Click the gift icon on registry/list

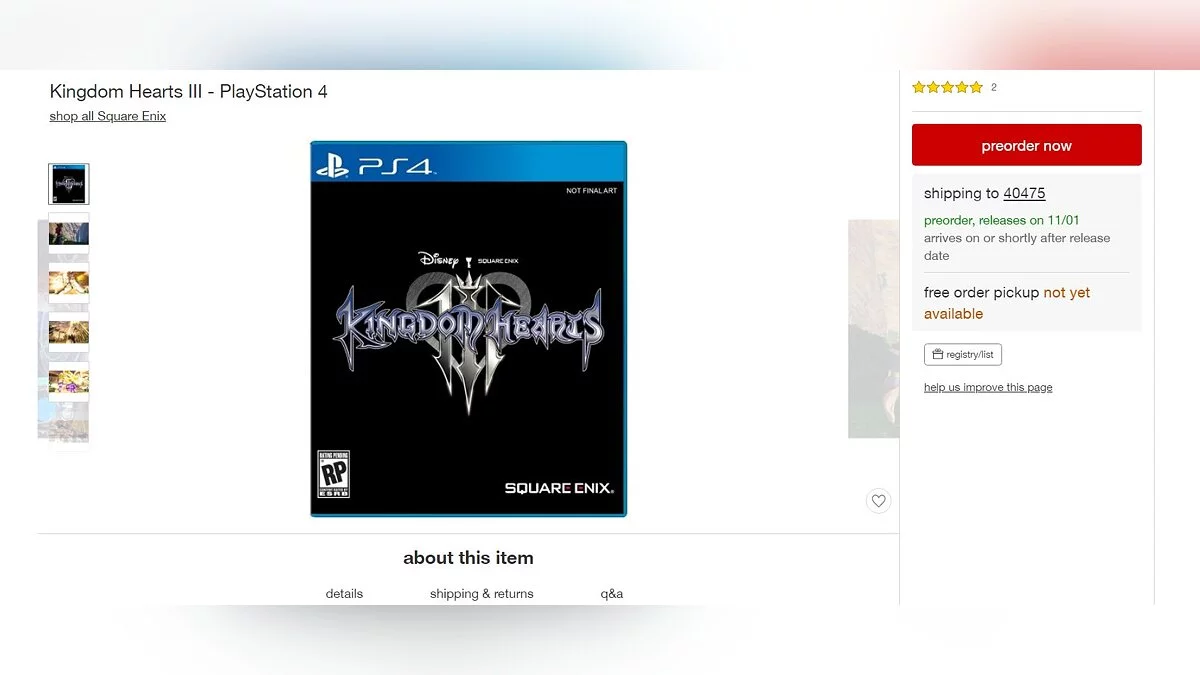click(938, 354)
